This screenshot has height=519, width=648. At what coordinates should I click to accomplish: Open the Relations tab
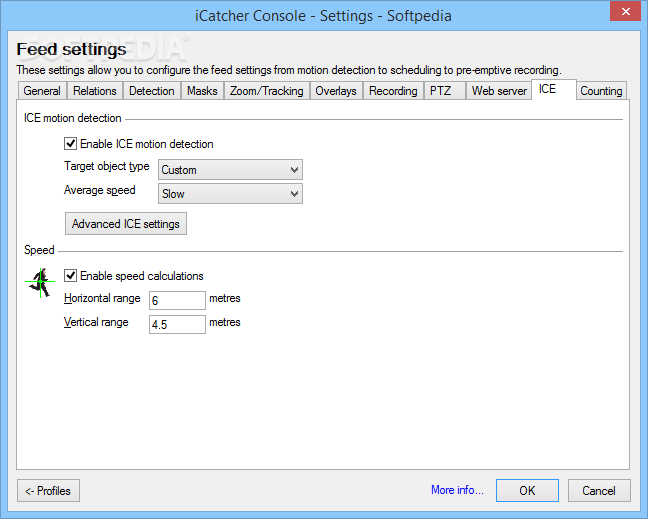coord(95,91)
